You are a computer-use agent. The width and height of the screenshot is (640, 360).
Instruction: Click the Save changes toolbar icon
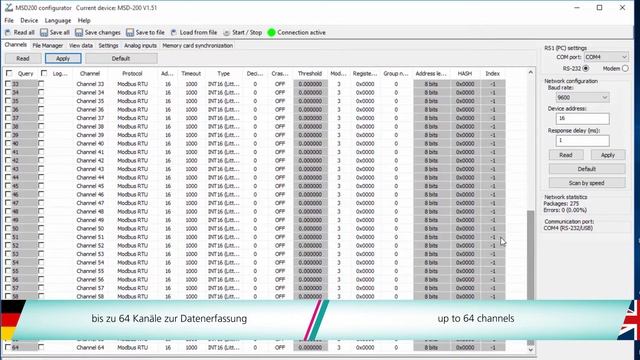[79, 32]
